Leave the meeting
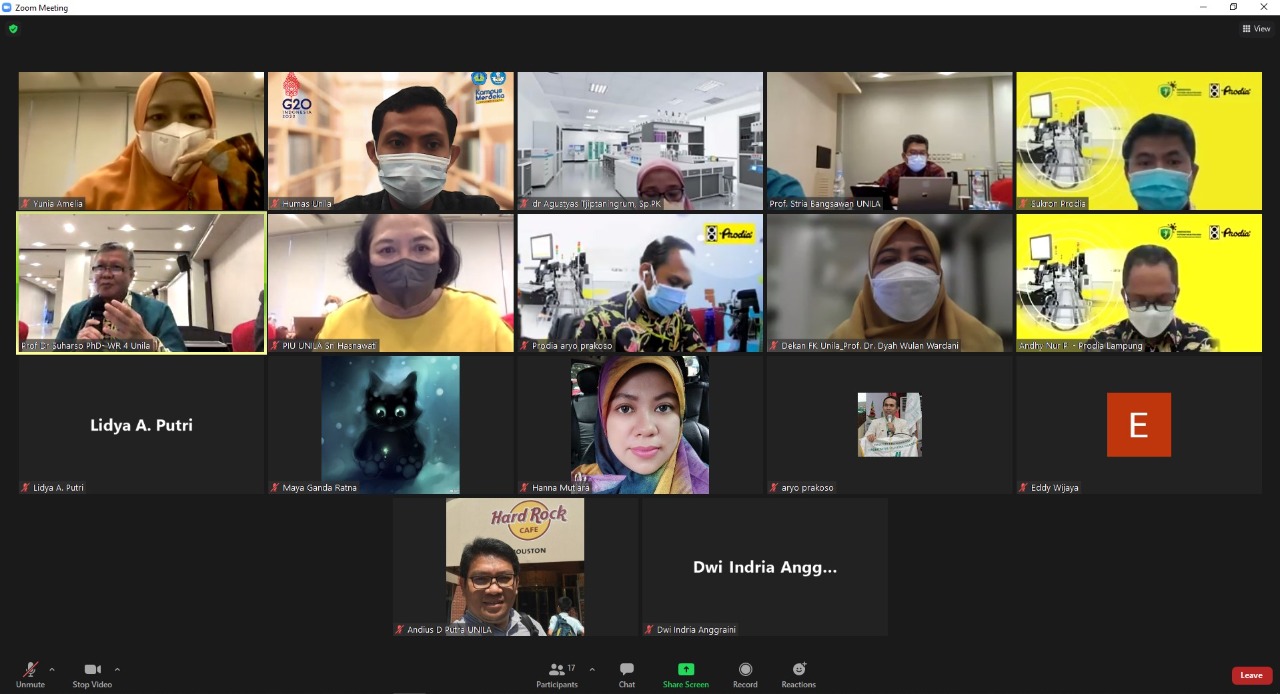Image resolution: width=1280 pixels, height=694 pixels. [1251, 675]
